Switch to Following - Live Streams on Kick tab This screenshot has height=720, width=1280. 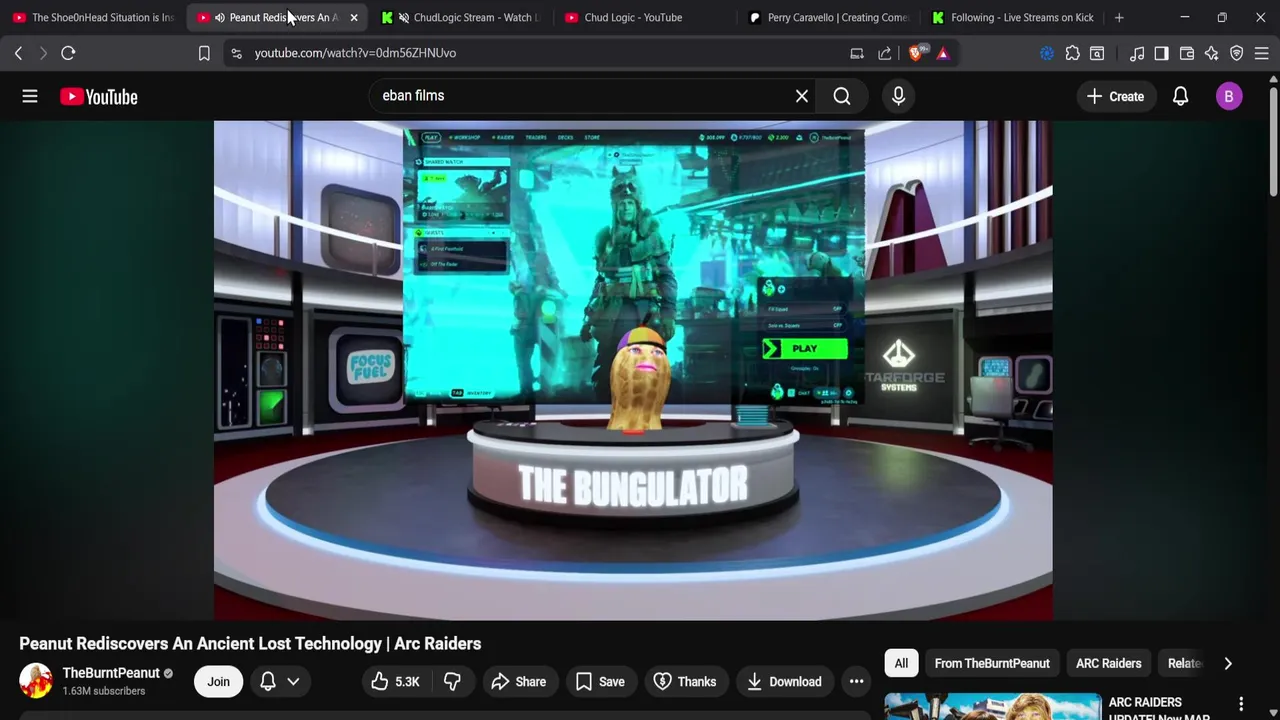tap(1012, 17)
